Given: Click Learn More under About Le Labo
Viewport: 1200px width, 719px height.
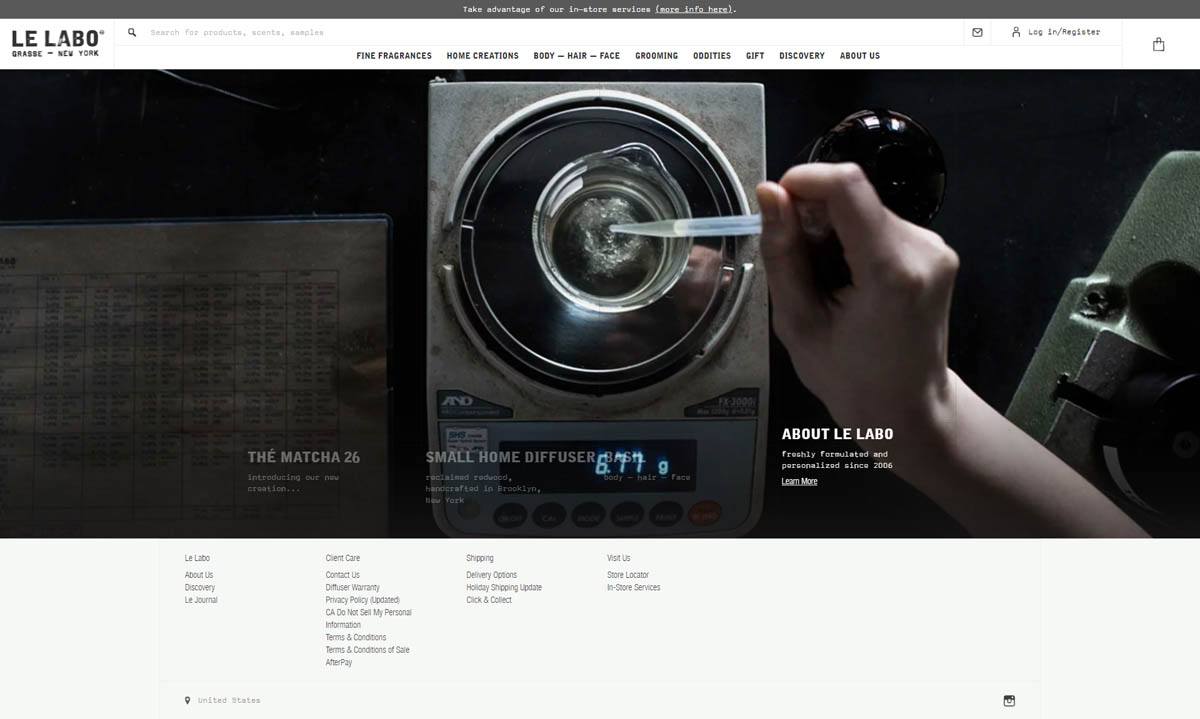Looking at the screenshot, I should (x=799, y=481).
